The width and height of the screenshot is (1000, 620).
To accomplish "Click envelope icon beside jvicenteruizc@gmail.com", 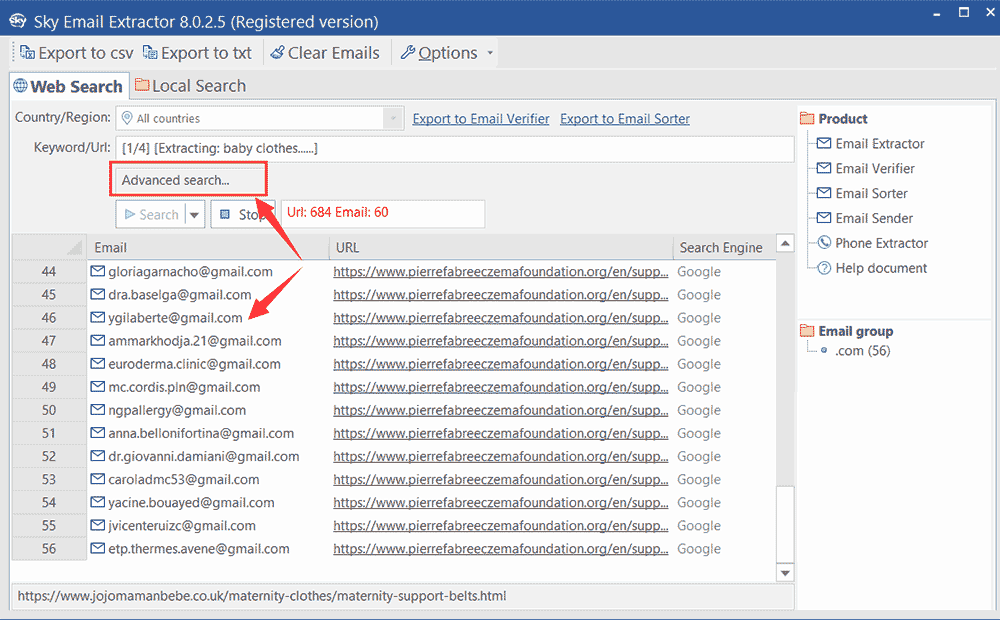I will click(98, 526).
